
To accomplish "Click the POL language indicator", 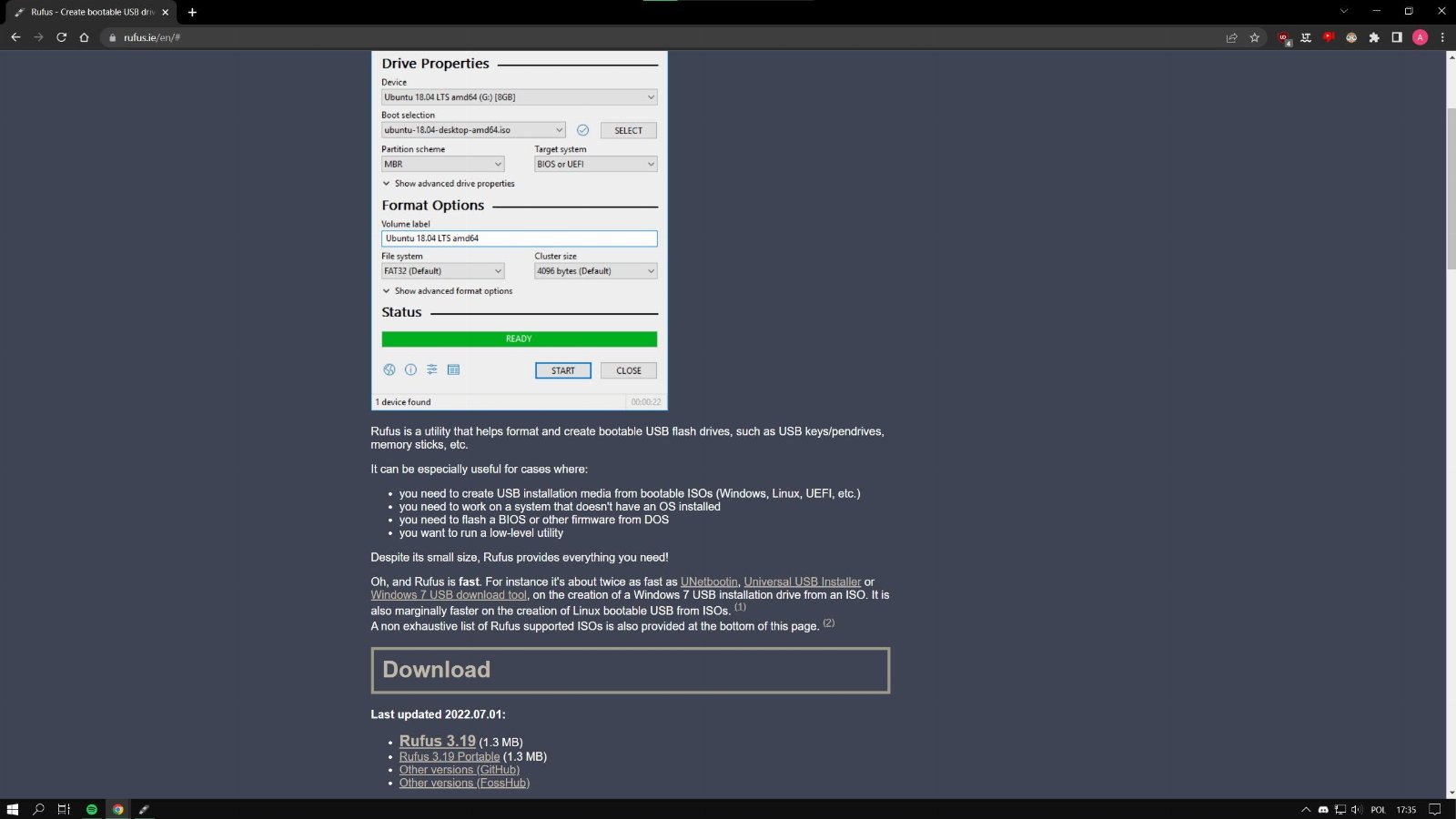I will point(1378,809).
